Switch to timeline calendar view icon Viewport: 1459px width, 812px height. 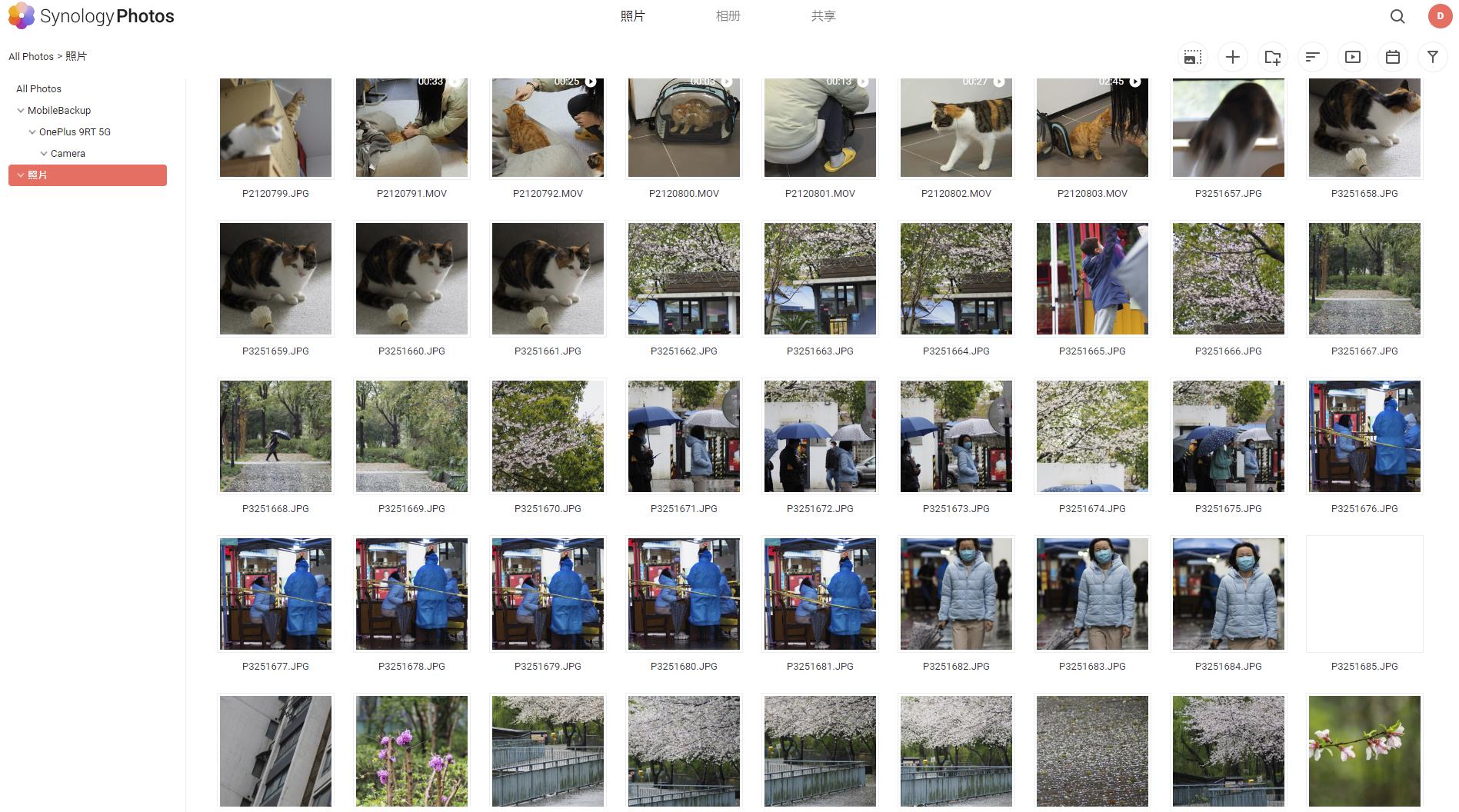(1392, 57)
